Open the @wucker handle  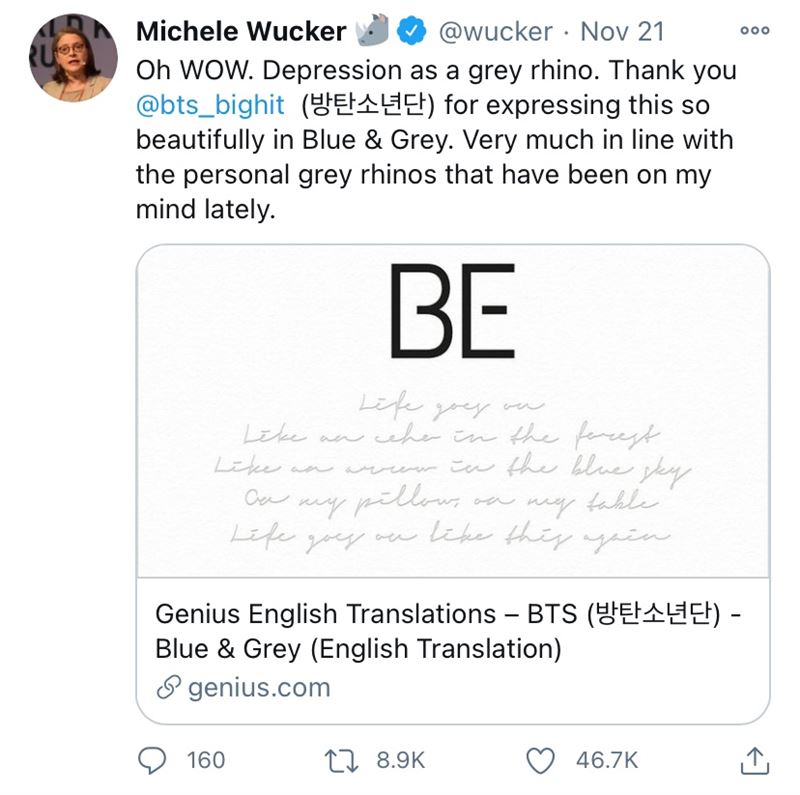tap(495, 32)
